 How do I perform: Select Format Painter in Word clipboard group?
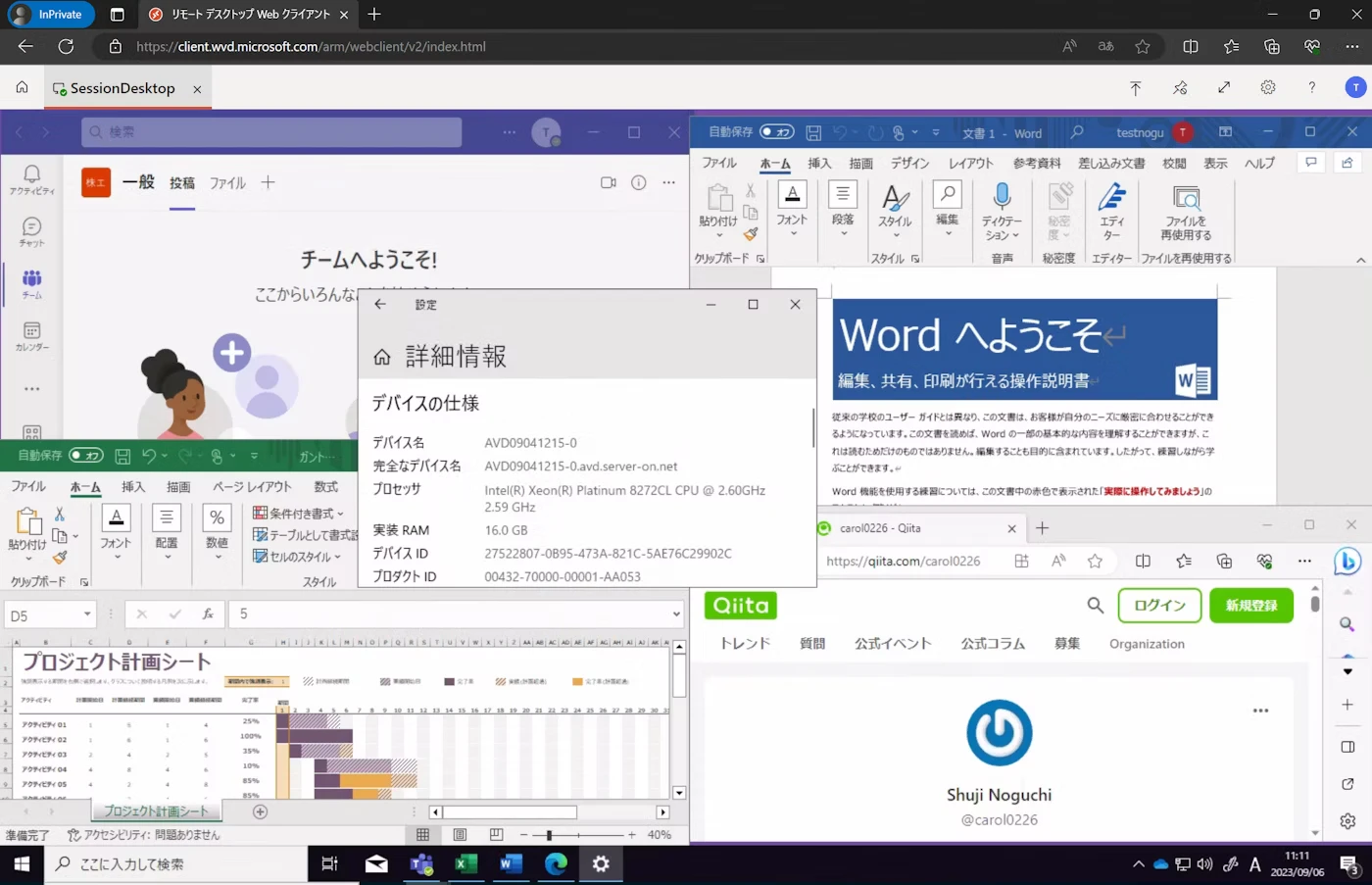(751, 233)
